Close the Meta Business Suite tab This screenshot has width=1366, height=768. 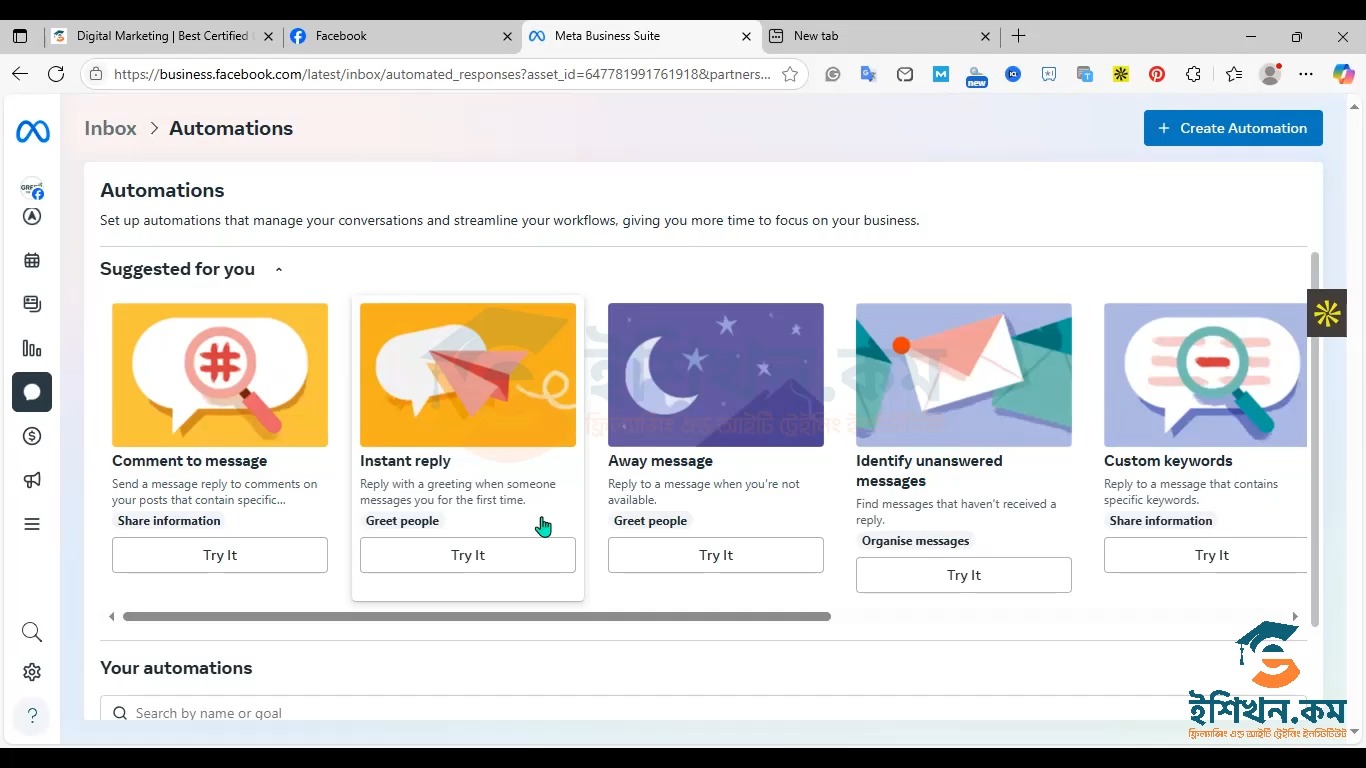pos(746,36)
